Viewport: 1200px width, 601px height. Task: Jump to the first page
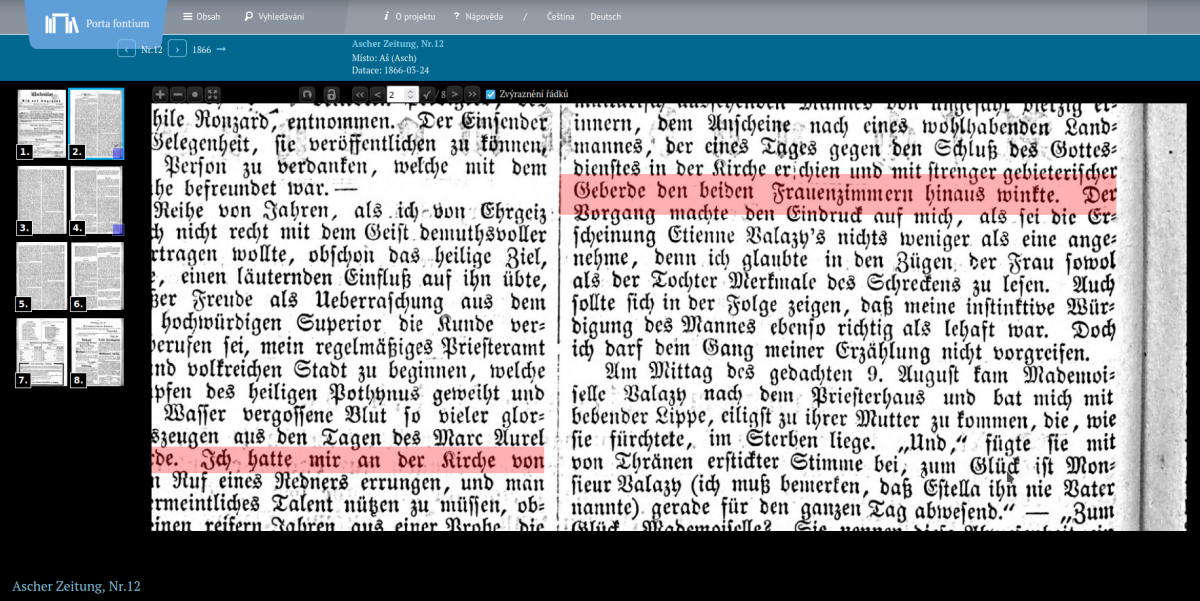[x=360, y=94]
